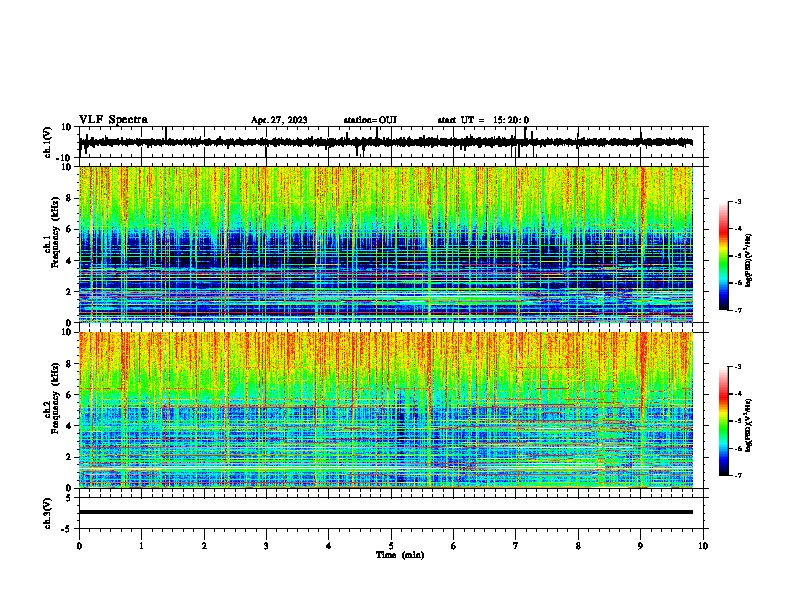Click the time axis tick label 4
The width and height of the screenshot is (792, 612).
coord(329,546)
